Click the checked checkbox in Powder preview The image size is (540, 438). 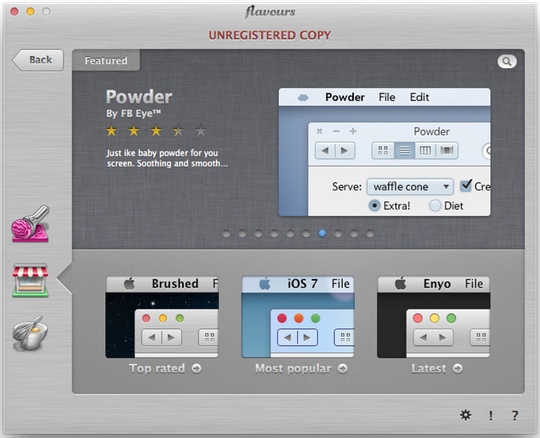(x=466, y=186)
